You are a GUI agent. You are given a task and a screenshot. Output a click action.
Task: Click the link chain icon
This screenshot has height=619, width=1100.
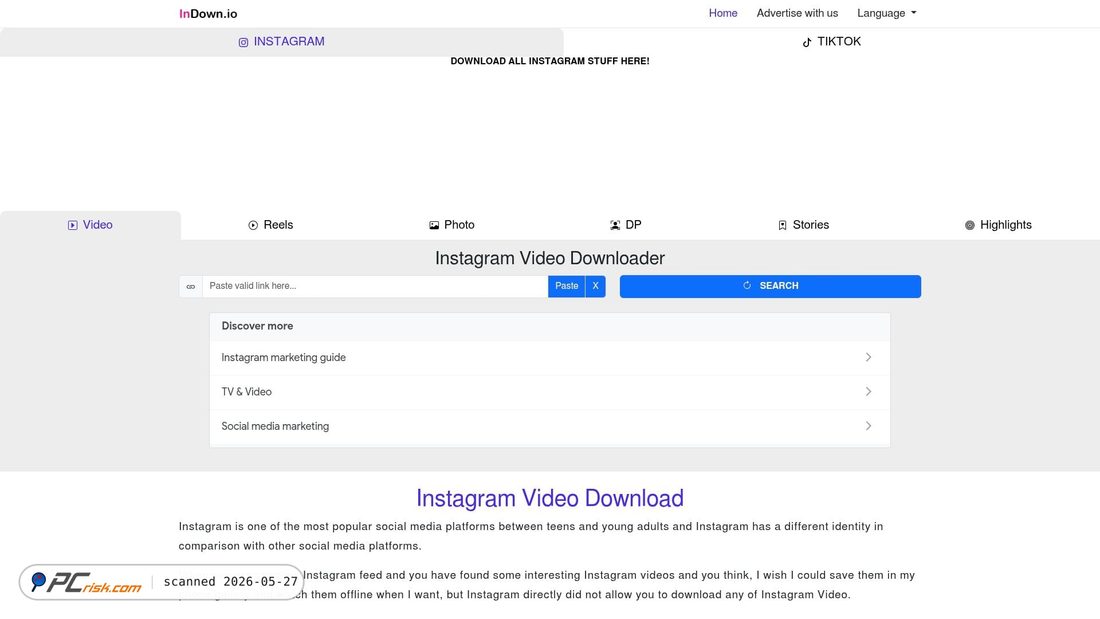pyautogui.click(x=191, y=286)
